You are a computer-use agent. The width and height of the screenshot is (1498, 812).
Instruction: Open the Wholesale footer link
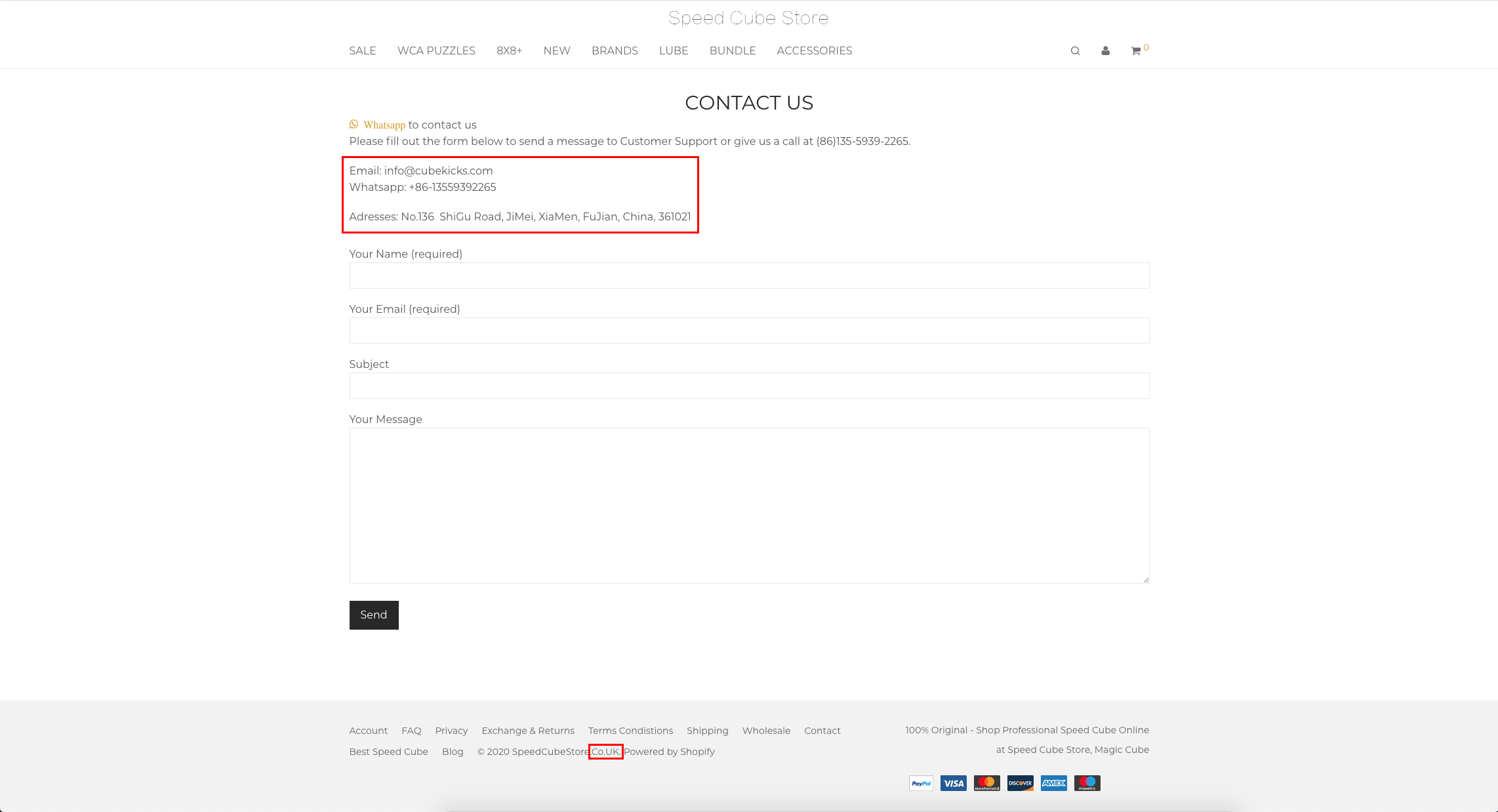766,731
